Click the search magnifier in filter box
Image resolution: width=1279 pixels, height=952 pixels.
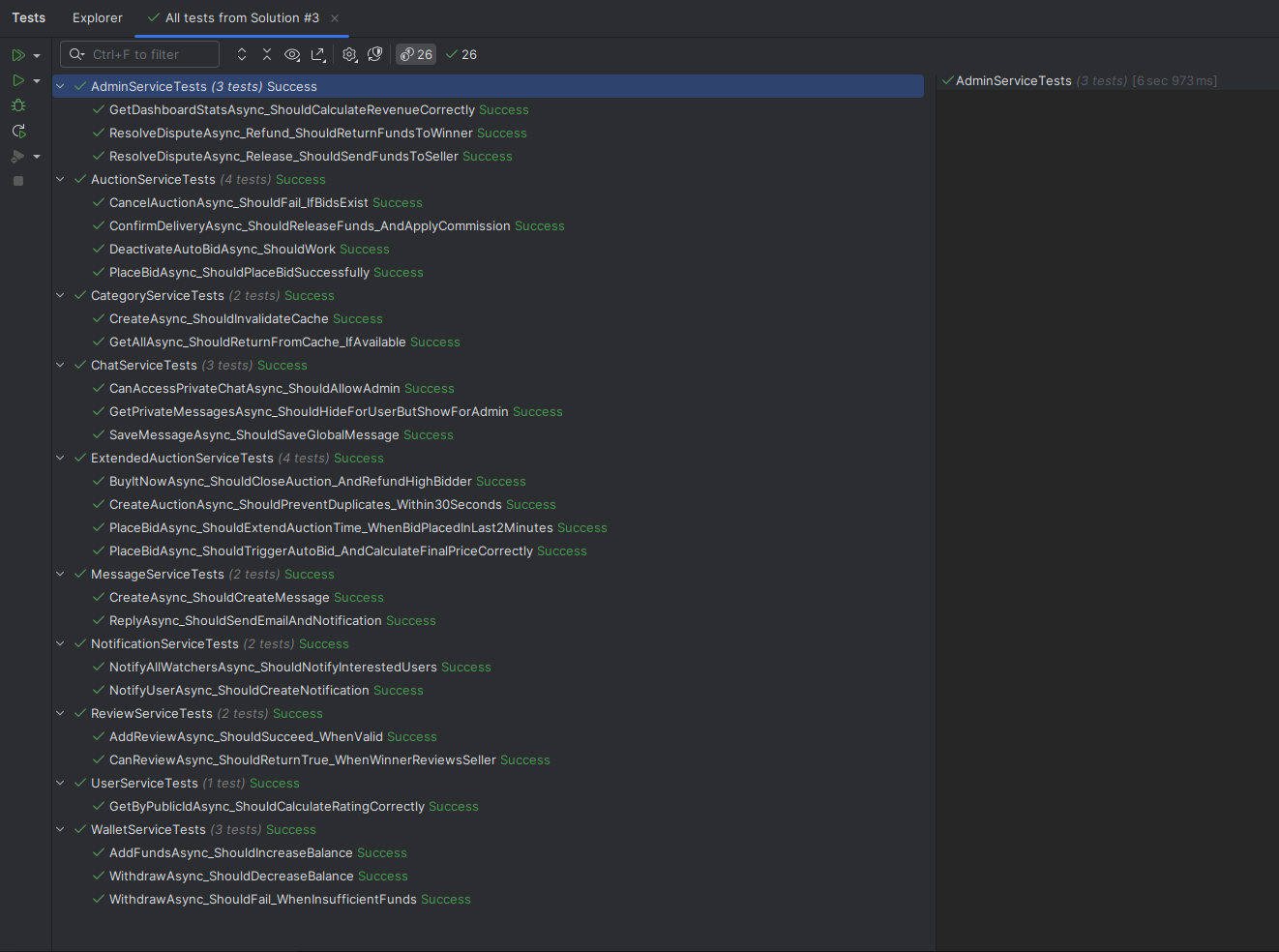tap(76, 54)
